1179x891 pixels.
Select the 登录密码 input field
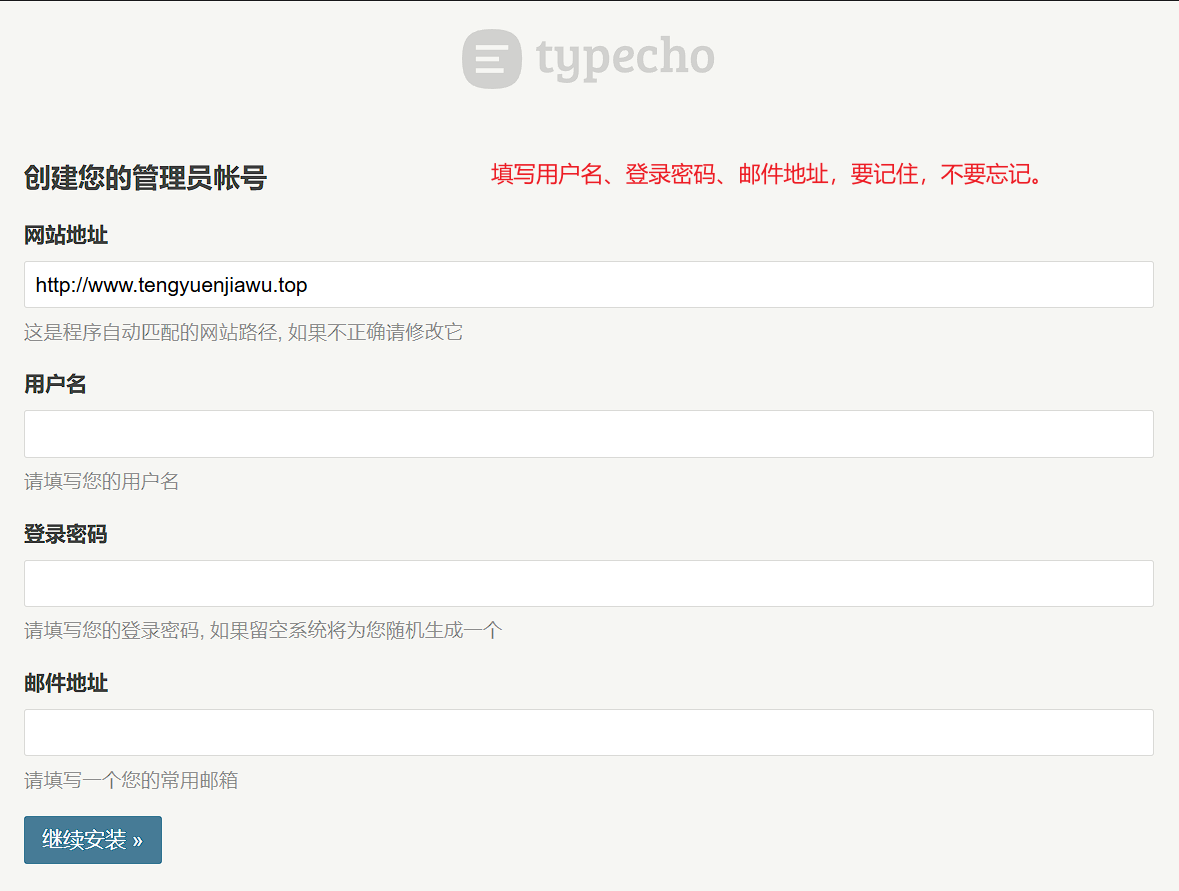coord(588,583)
